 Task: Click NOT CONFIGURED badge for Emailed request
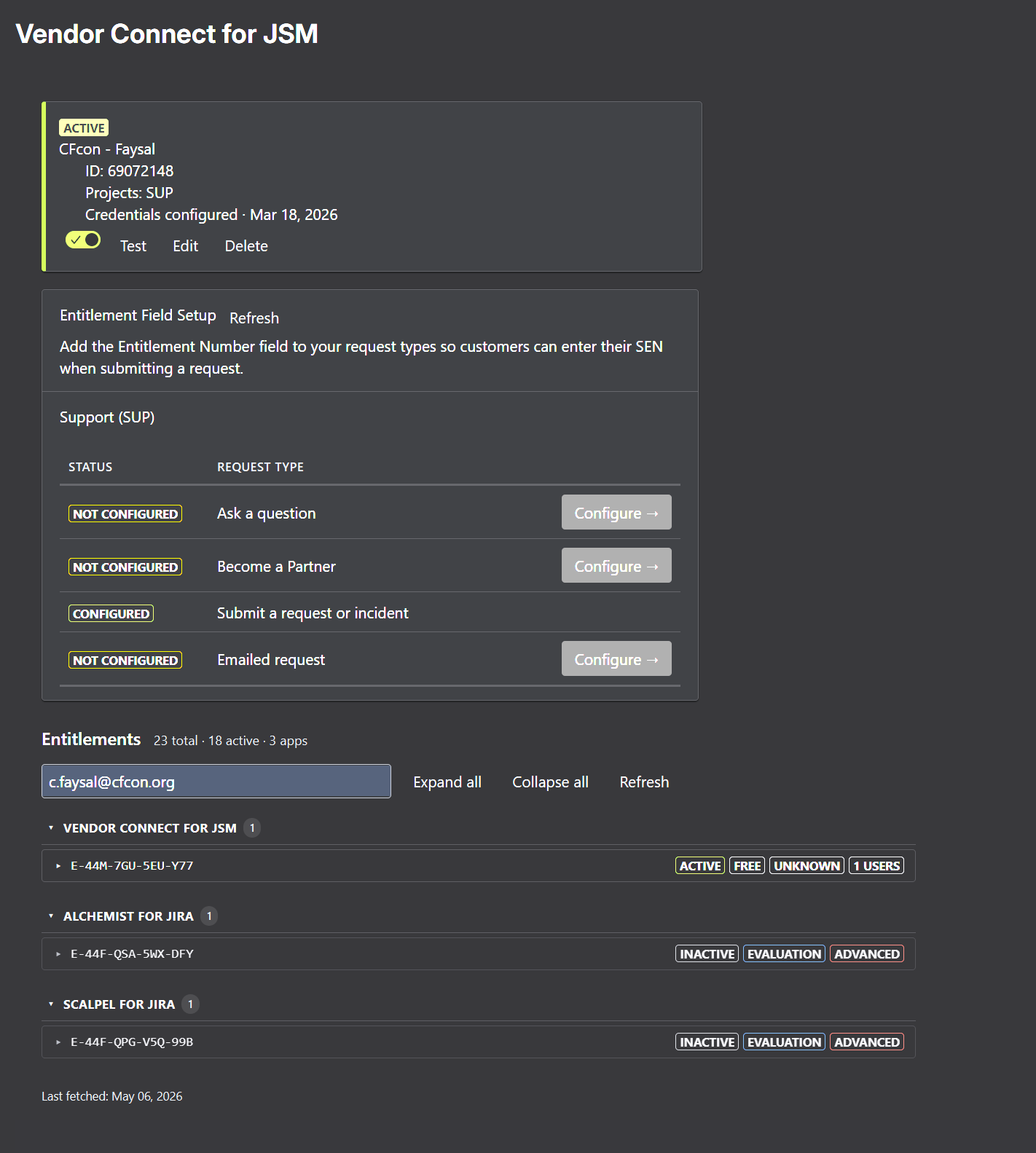pos(125,661)
